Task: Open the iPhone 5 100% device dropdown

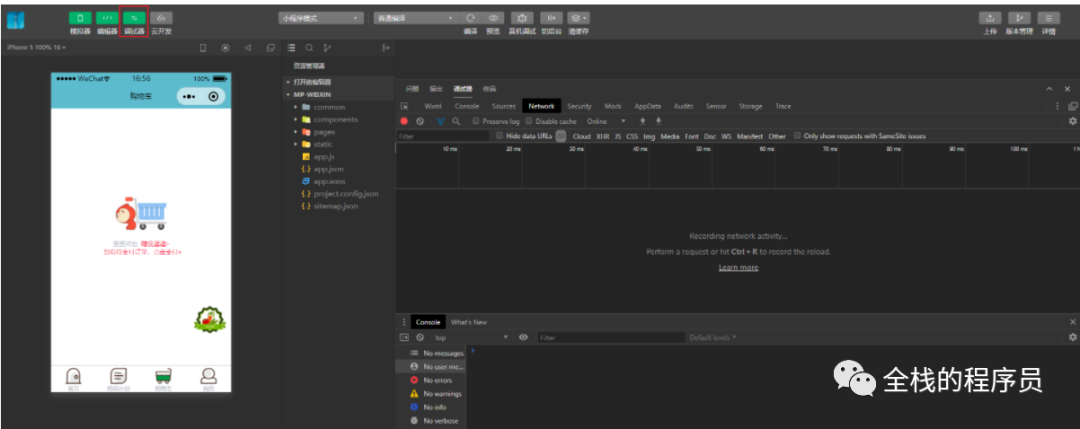Action: [36, 48]
